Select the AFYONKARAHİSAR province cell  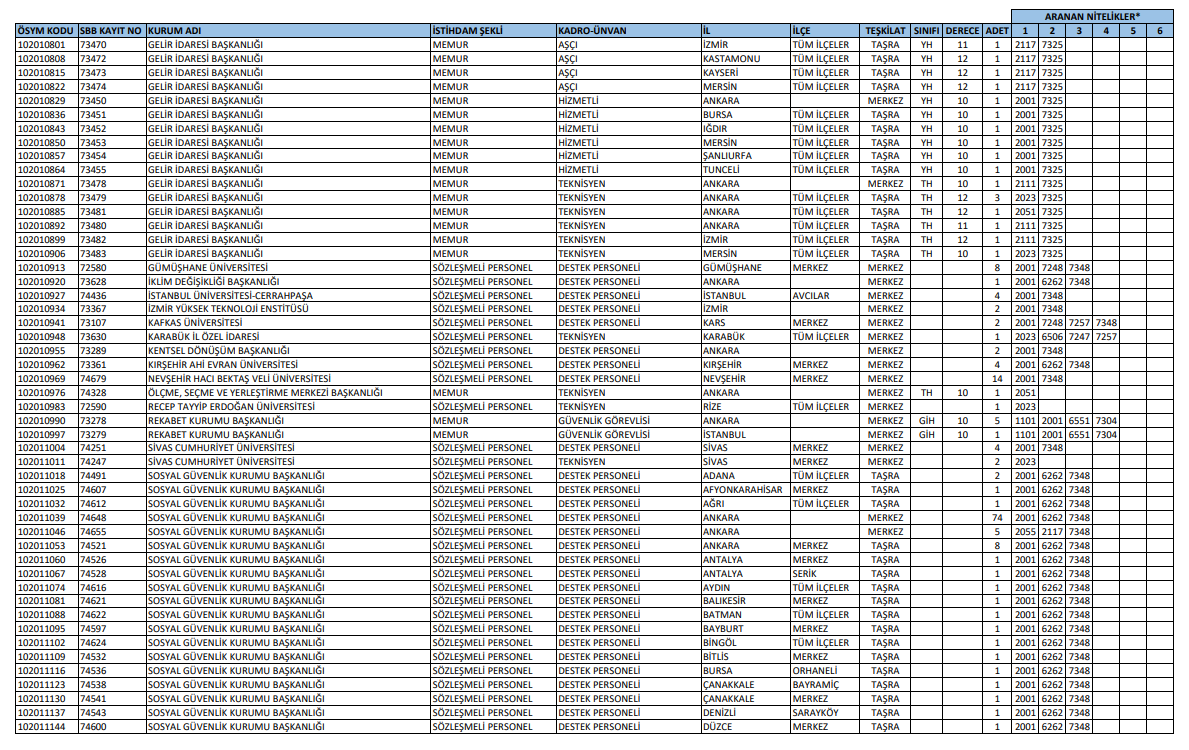[x=744, y=490]
